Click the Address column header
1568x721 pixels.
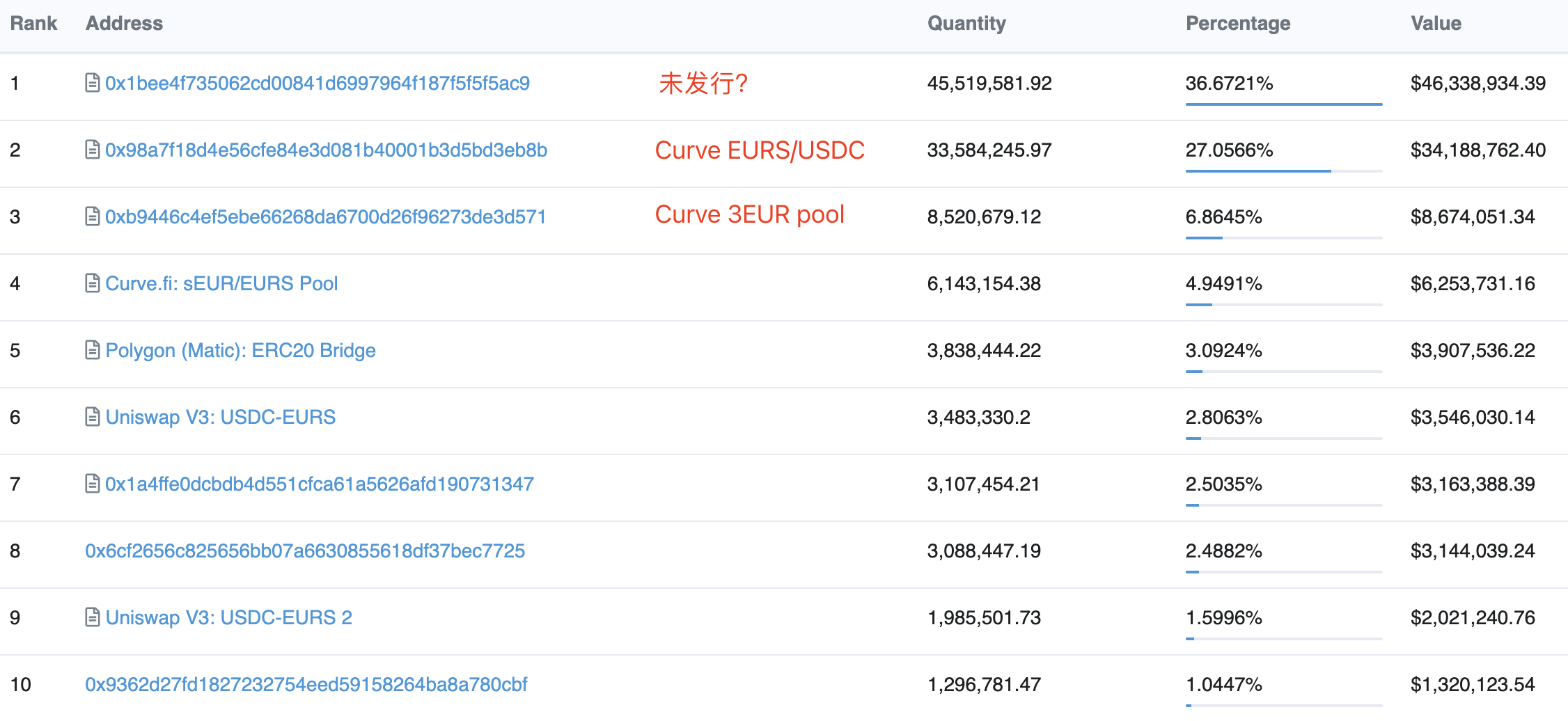click(x=124, y=24)
